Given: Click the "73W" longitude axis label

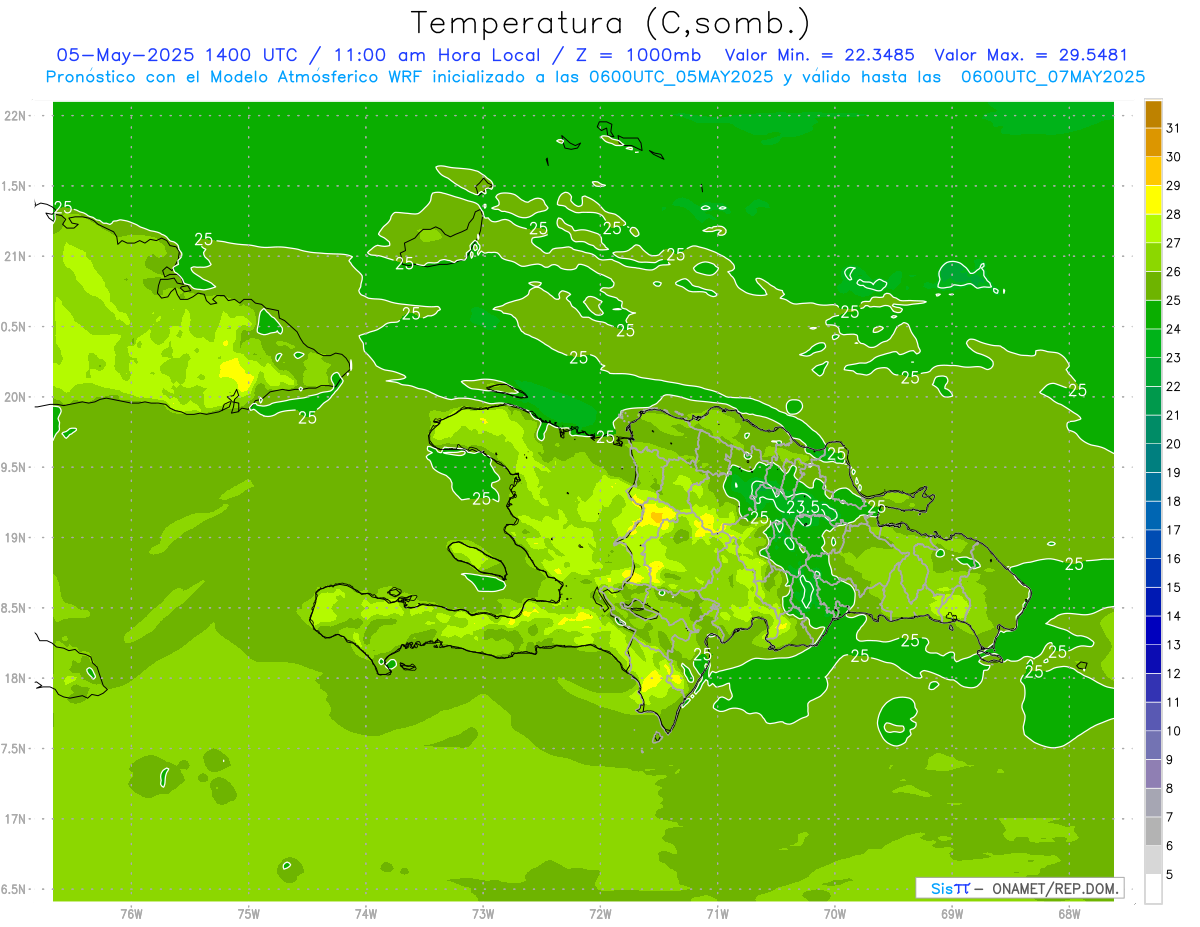Looking at the screenshot, I should [483, 913].
